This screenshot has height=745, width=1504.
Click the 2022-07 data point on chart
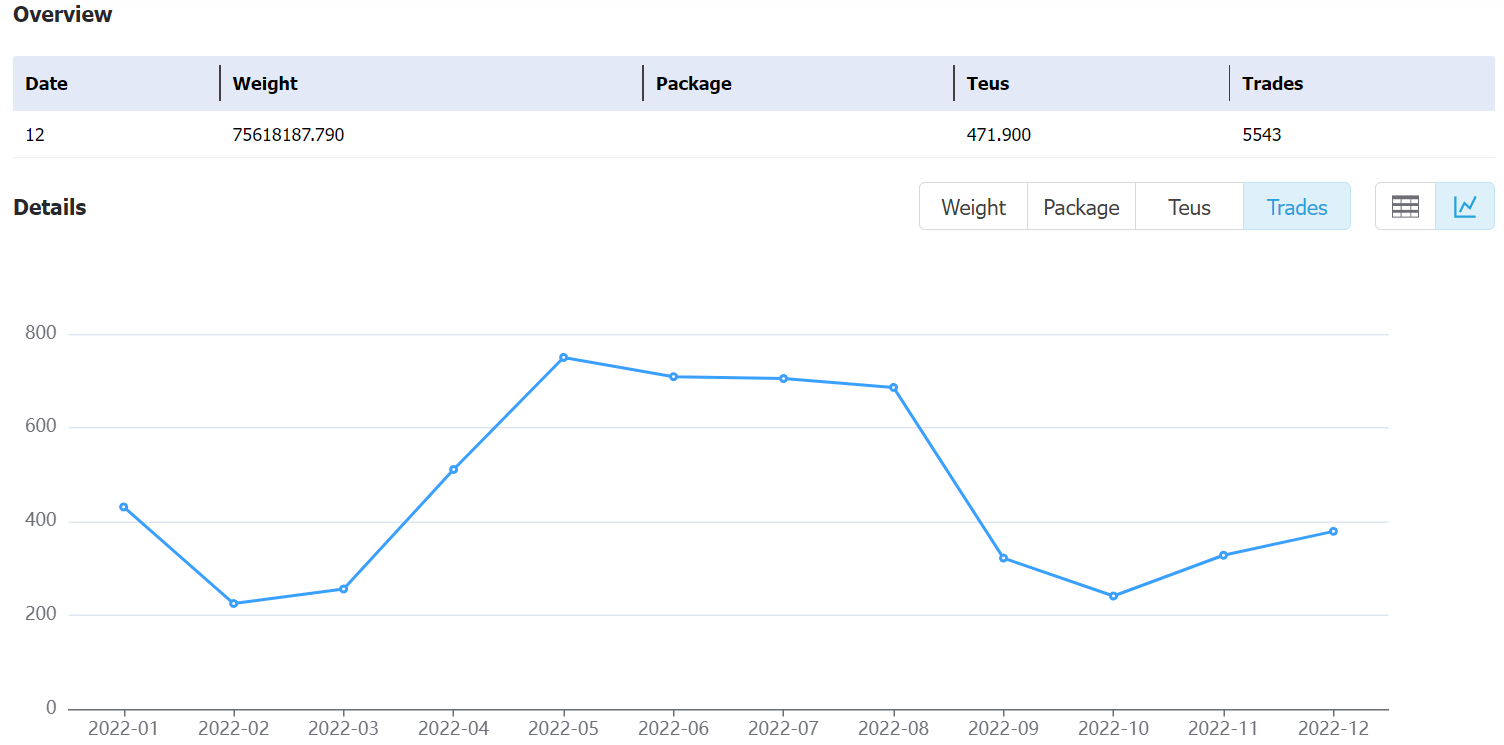click(x=783, y=378)
